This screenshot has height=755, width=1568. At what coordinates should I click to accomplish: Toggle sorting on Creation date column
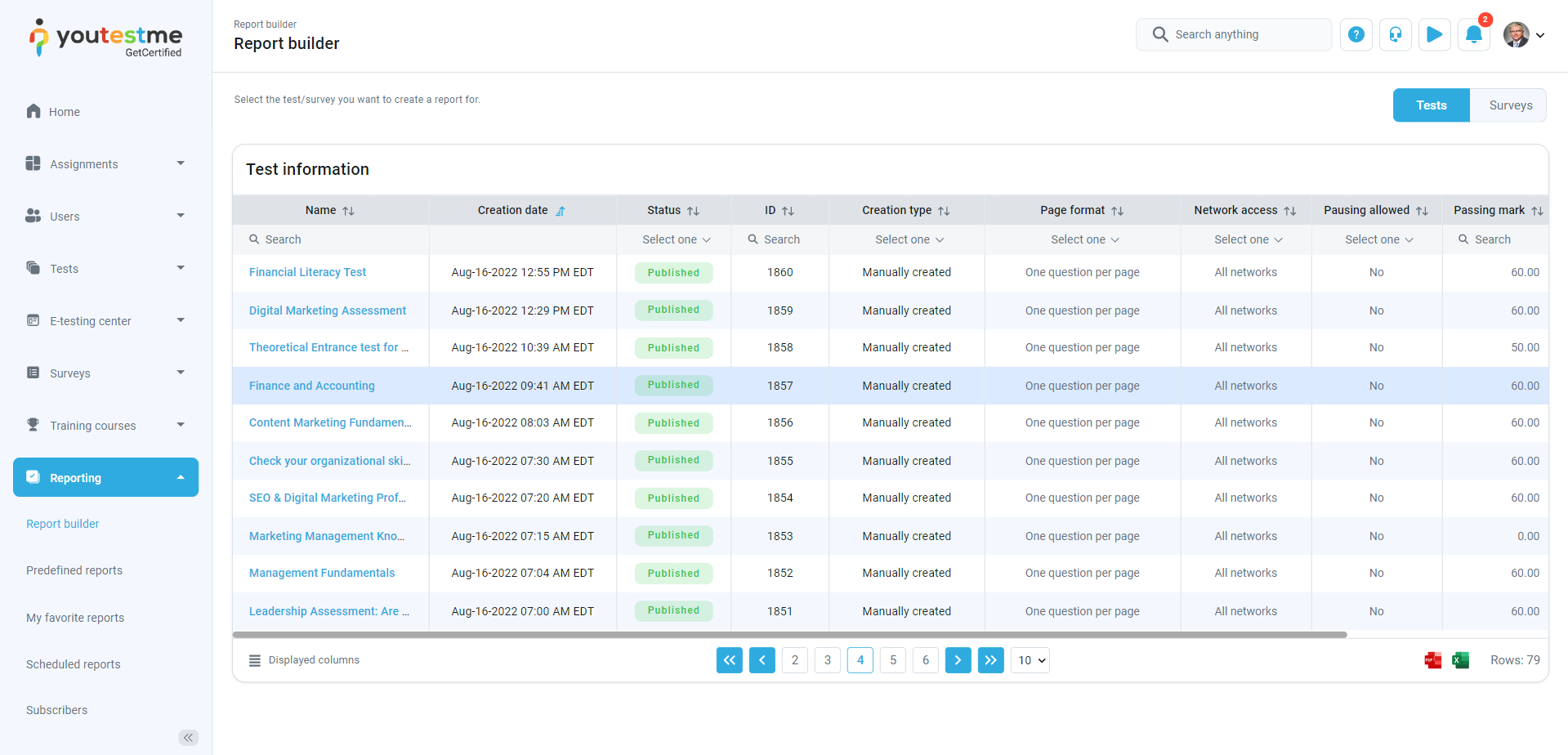pos(561,211)
